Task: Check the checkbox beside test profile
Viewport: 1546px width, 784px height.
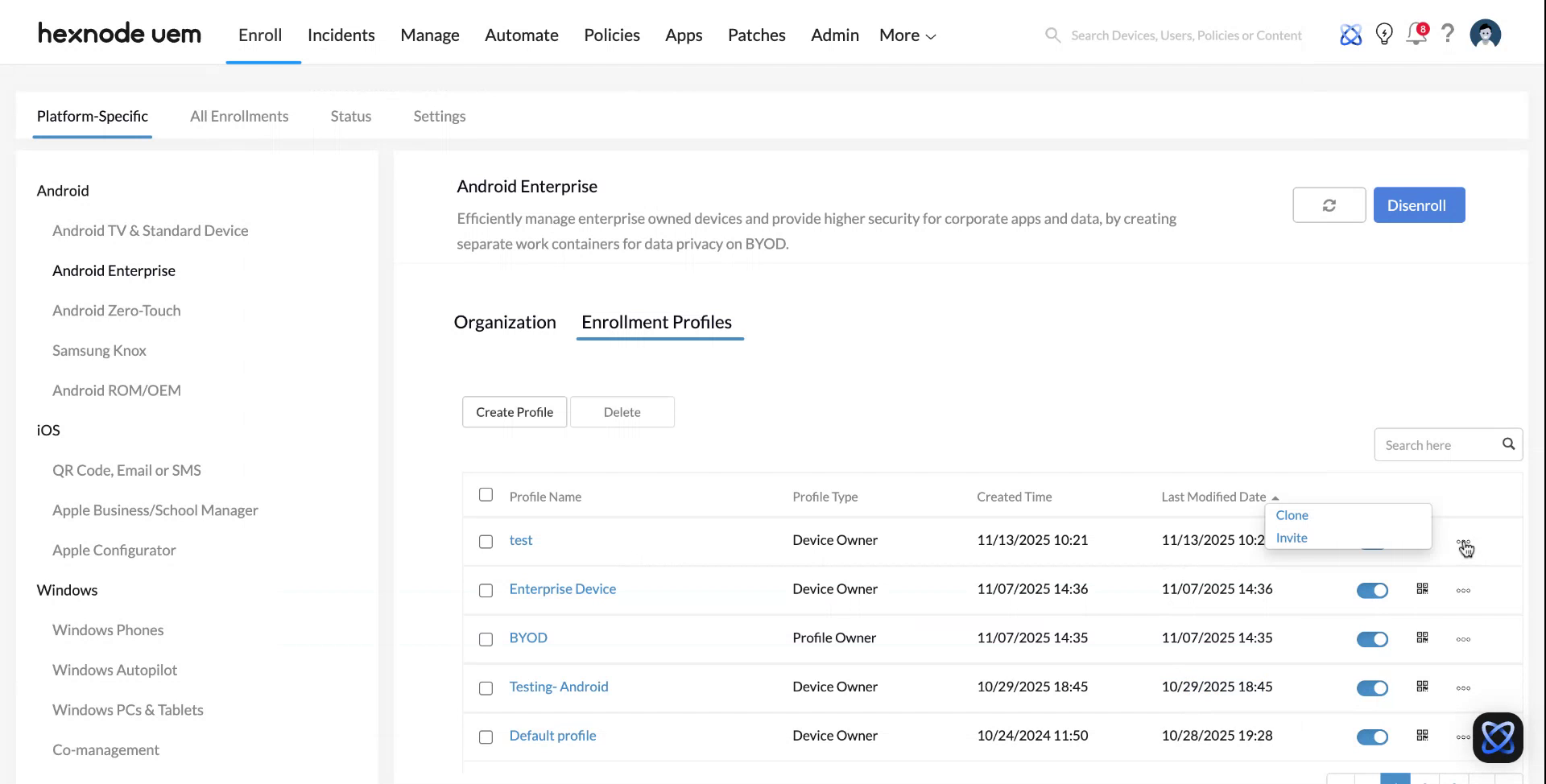Action: coord(486,542)
